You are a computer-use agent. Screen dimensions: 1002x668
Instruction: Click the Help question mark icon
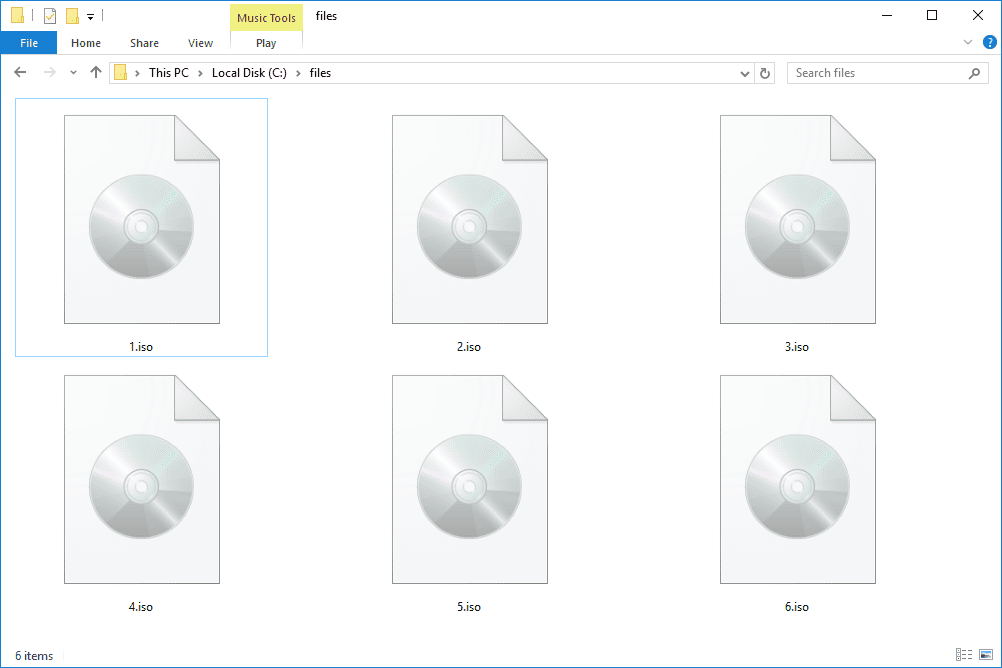coord(989,42)
